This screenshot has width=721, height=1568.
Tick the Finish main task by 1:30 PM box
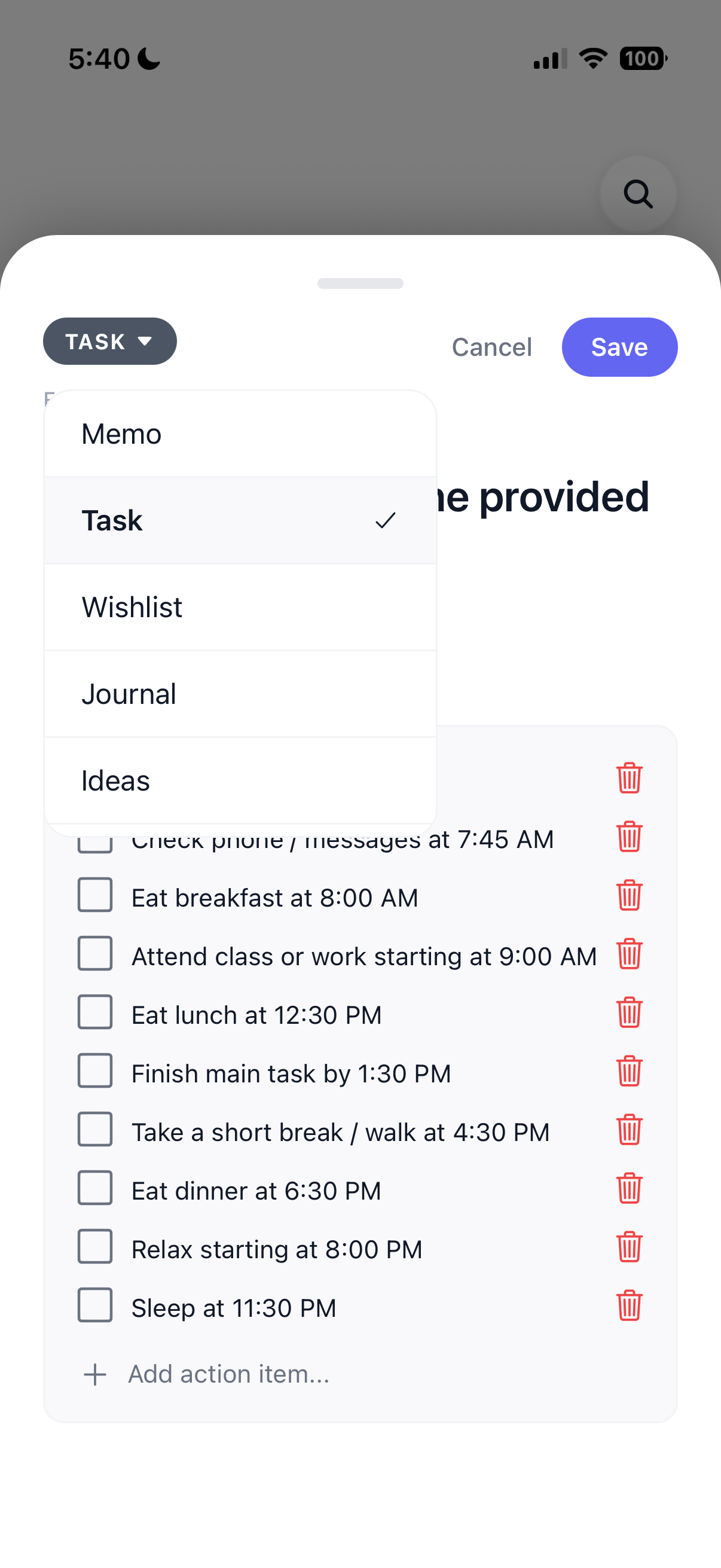tap(95, 1071)
